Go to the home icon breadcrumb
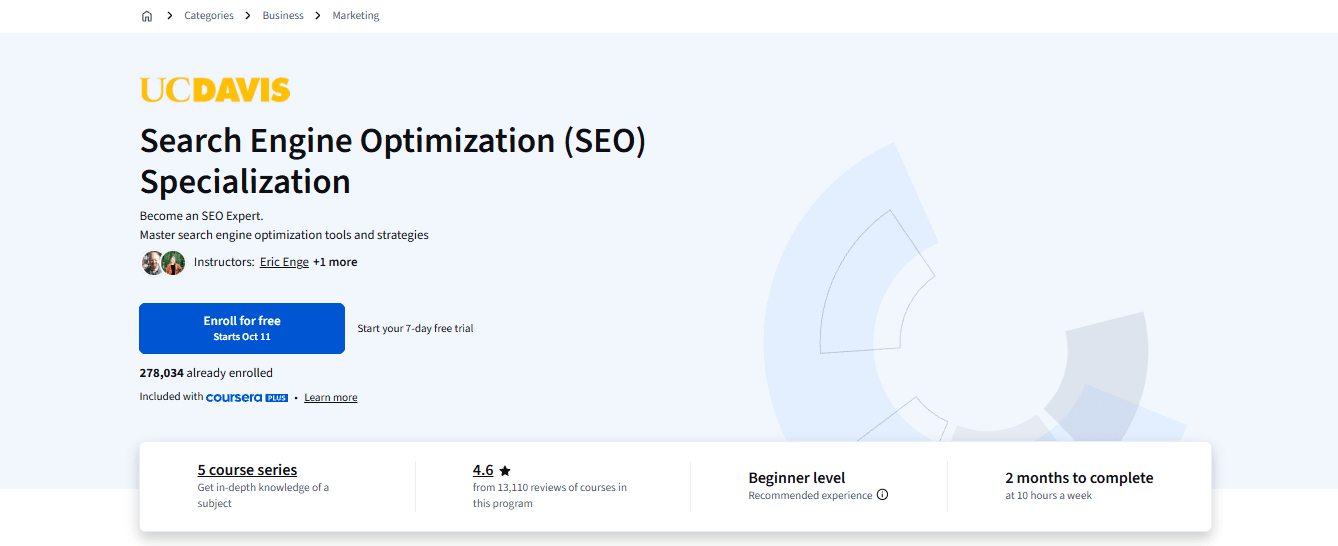Viewport: 1338px width, 546px height. [147, 16]
